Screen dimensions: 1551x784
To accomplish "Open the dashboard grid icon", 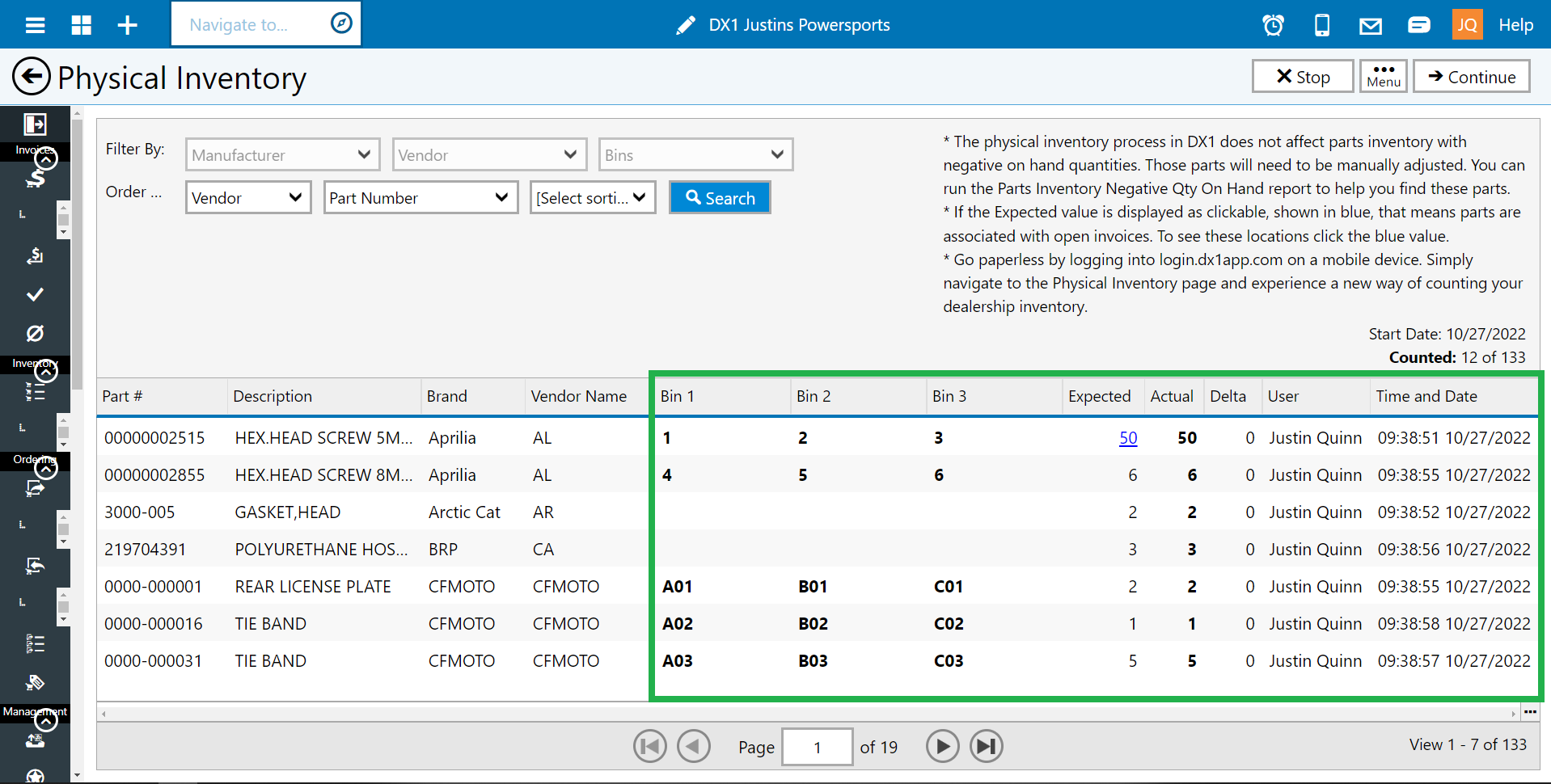I will click(81, 25).
